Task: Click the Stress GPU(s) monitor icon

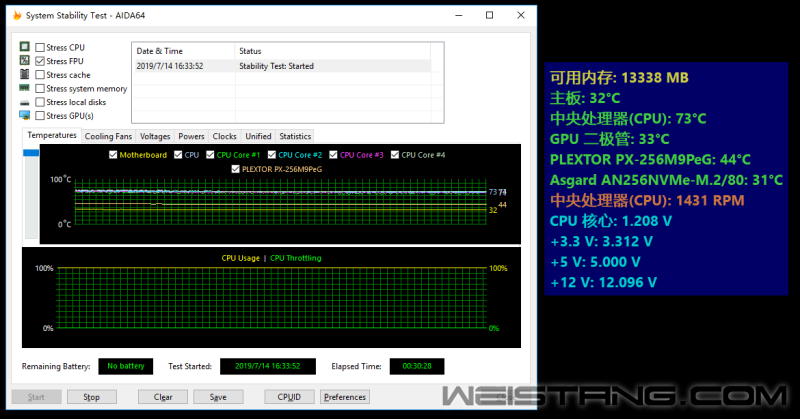Action: tap(25, 116)
